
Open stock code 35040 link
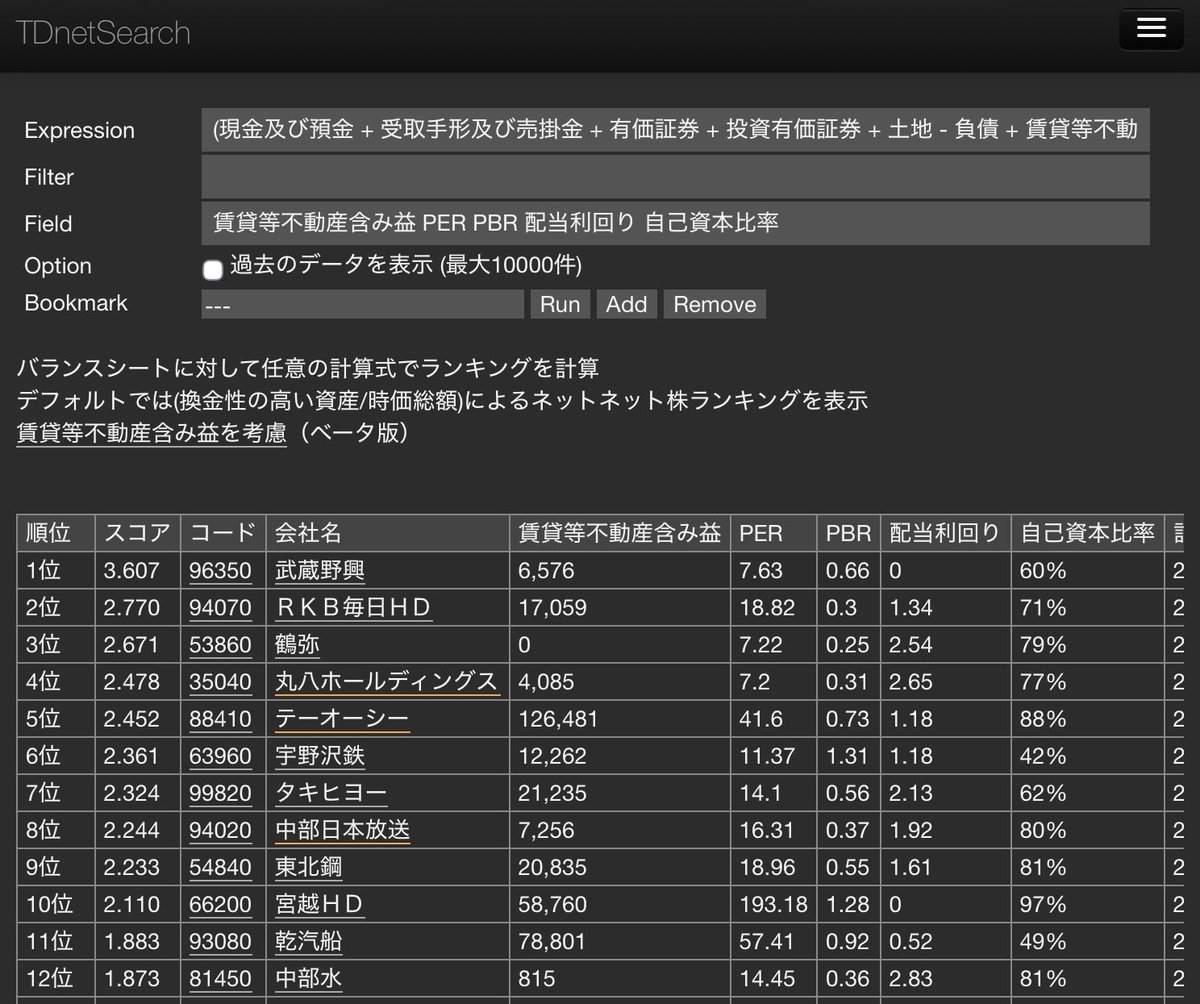pos(220,682)
